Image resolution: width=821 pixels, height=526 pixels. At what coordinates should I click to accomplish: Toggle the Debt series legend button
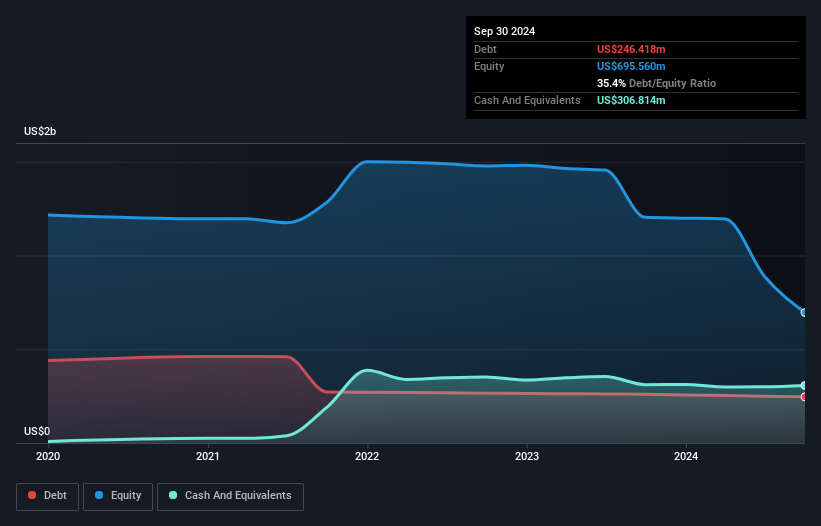[48, 496]
